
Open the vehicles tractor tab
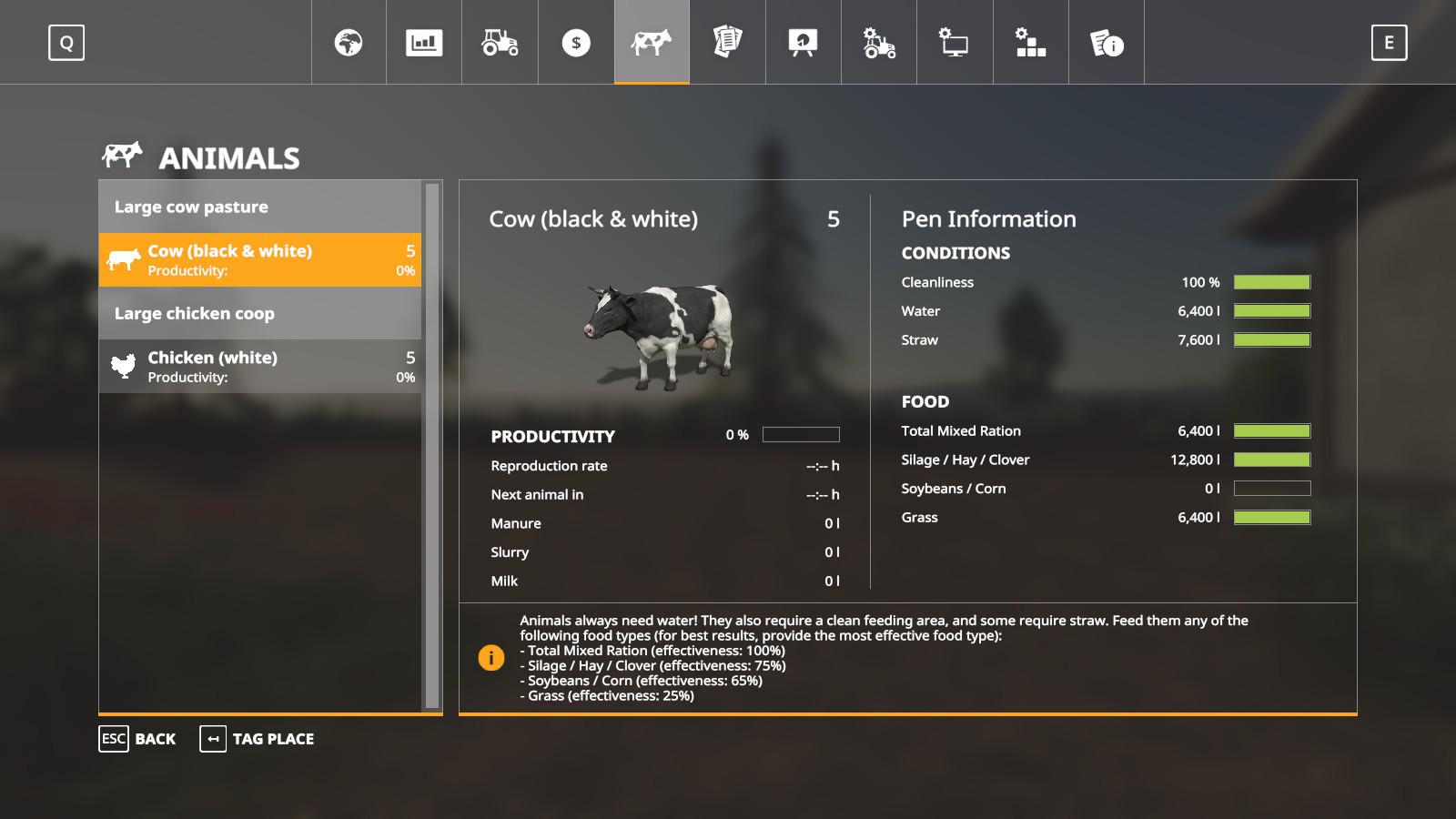(x=500, y=43)
